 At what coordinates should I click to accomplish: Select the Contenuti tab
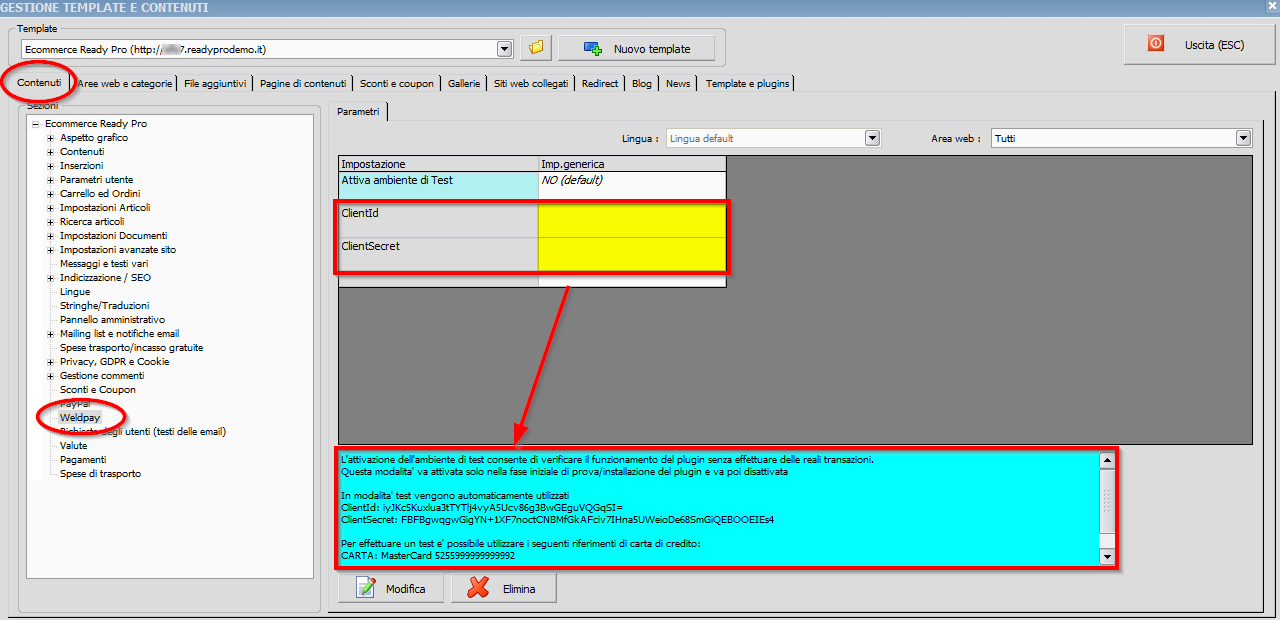point(40,82)
